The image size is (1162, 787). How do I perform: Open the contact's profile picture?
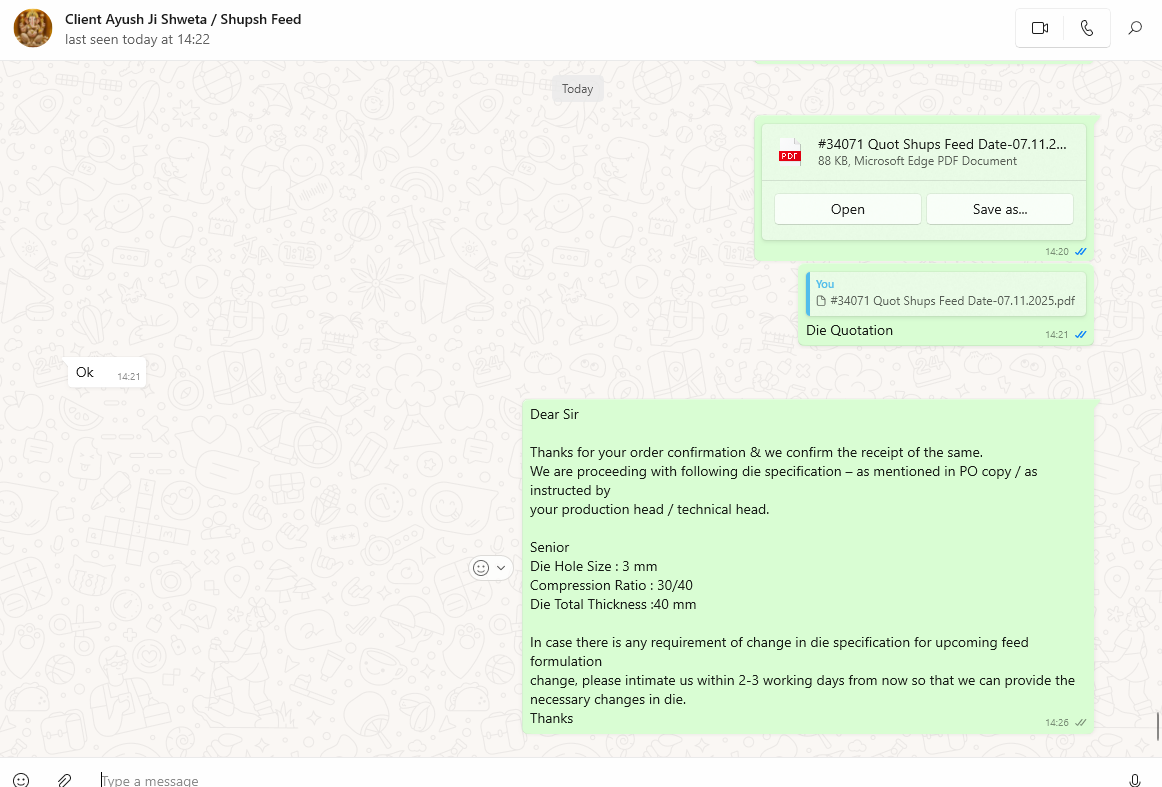click(x=33, y=29)
